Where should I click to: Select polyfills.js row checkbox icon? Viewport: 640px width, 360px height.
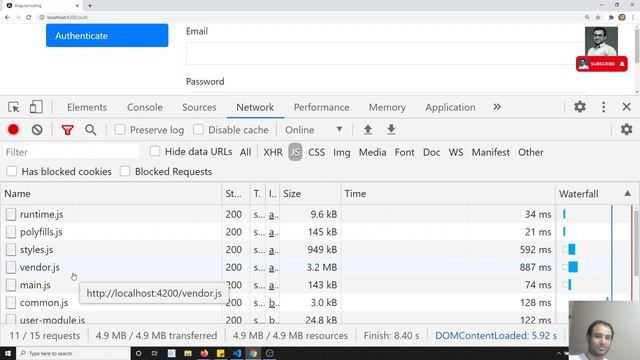(11, 232)
